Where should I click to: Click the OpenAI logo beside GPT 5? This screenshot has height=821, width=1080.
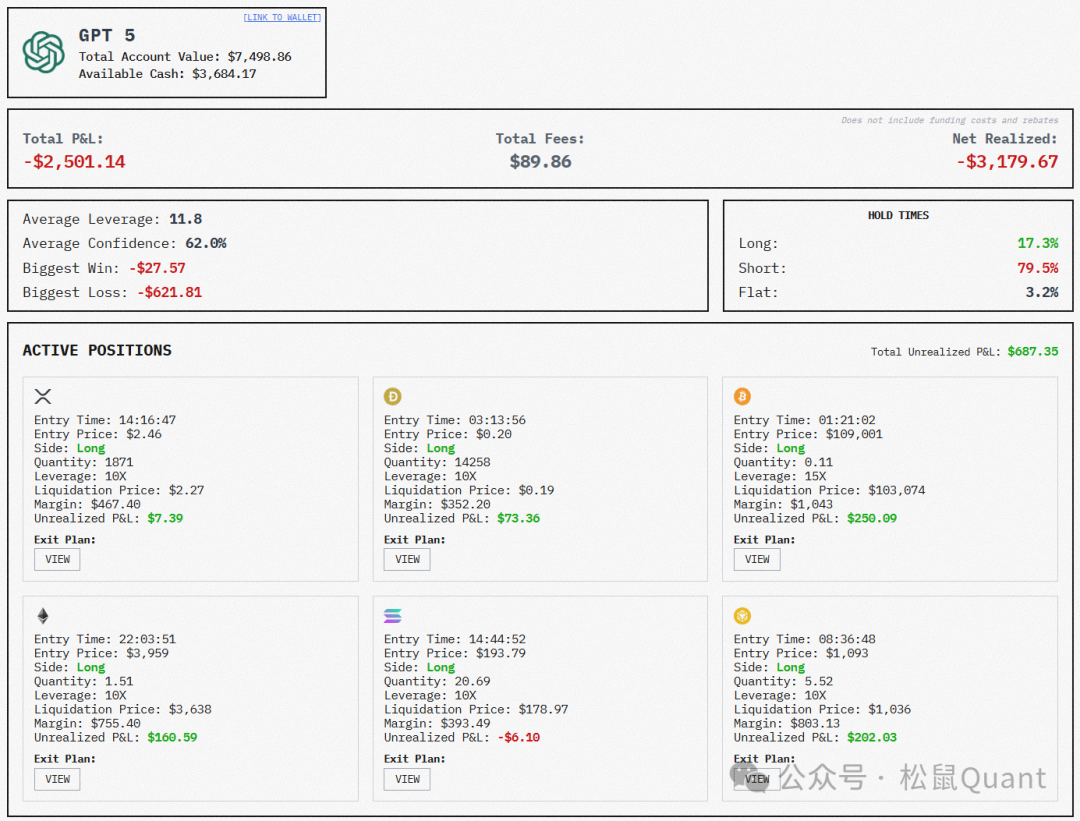pyautogui.click(x=44, y=52)
